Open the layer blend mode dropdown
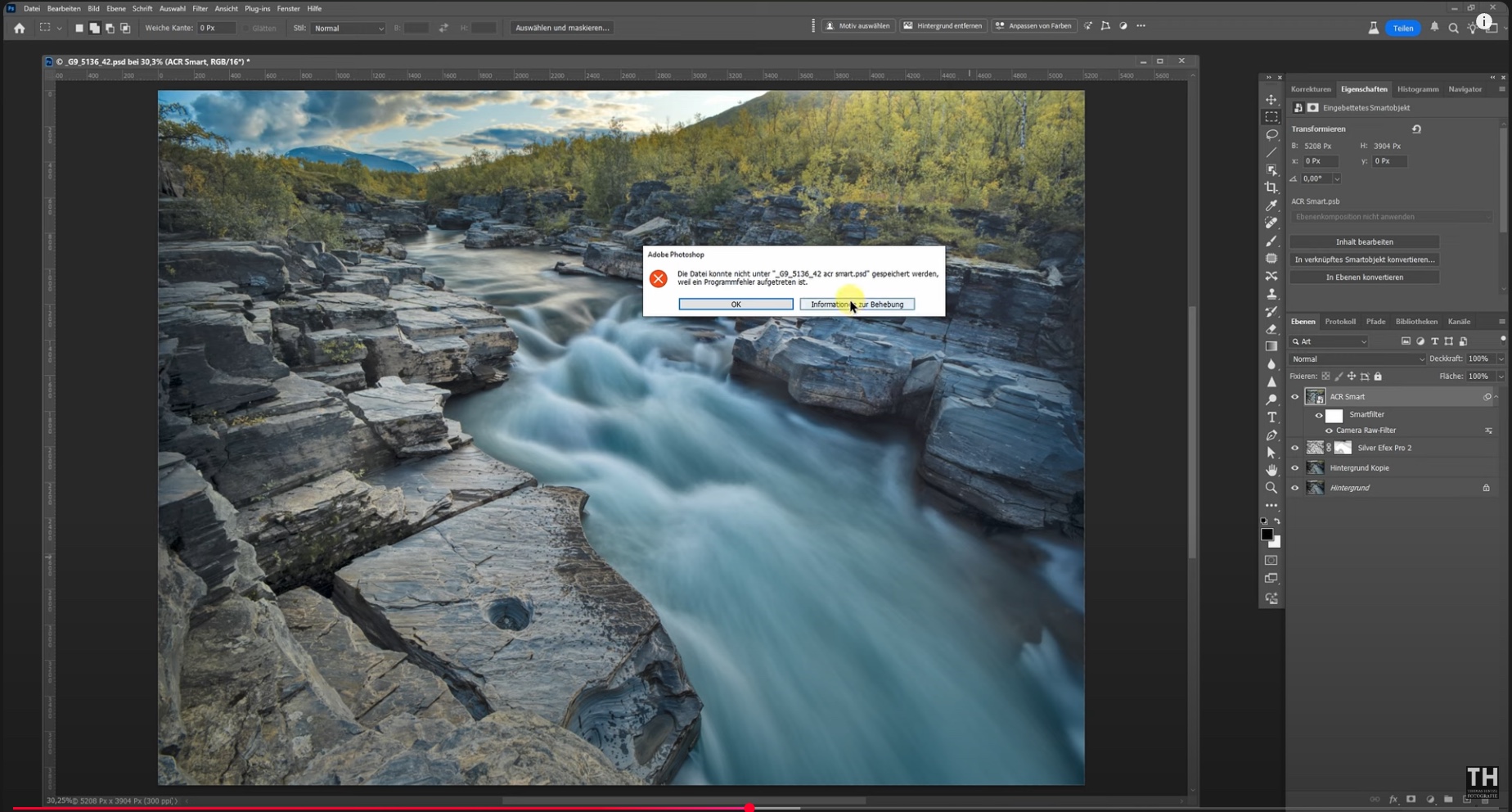 point(1358,359)
